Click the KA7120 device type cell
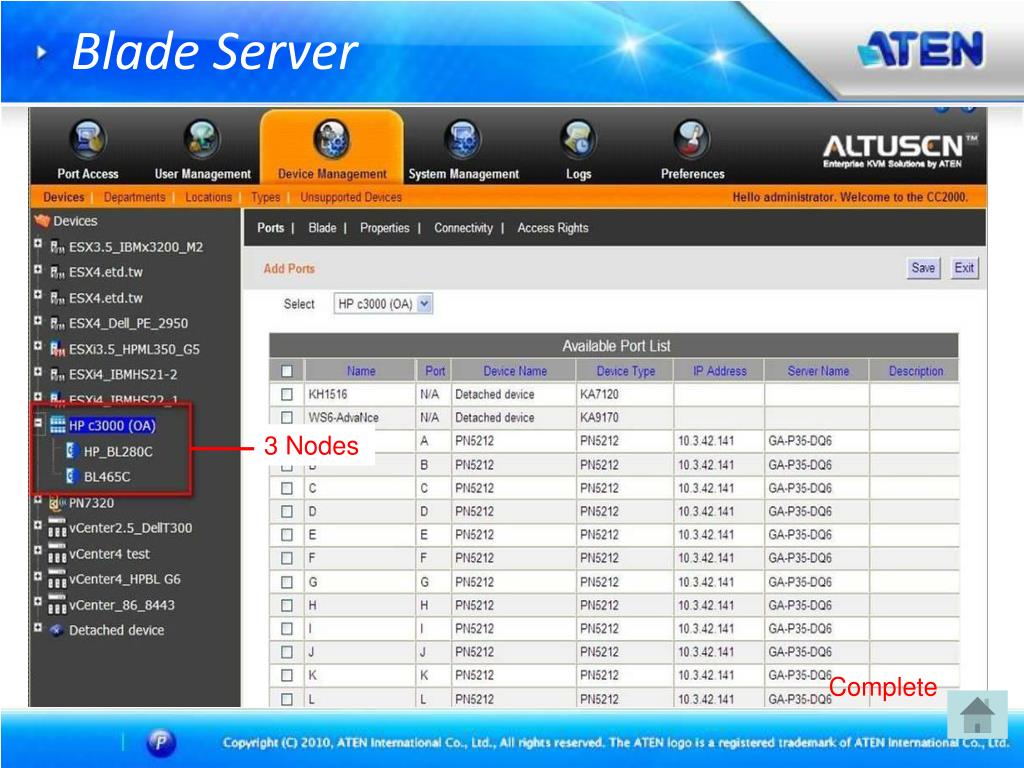Viewport: 1024px width, 768px height. (x=625, y=394)
